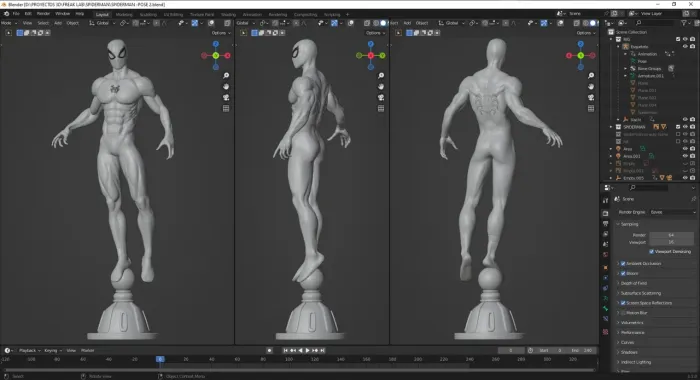Viewport: 700px width, 380px height.
Task: Hide the Area light using its eye icon
Action: click(x=685, y=149)
